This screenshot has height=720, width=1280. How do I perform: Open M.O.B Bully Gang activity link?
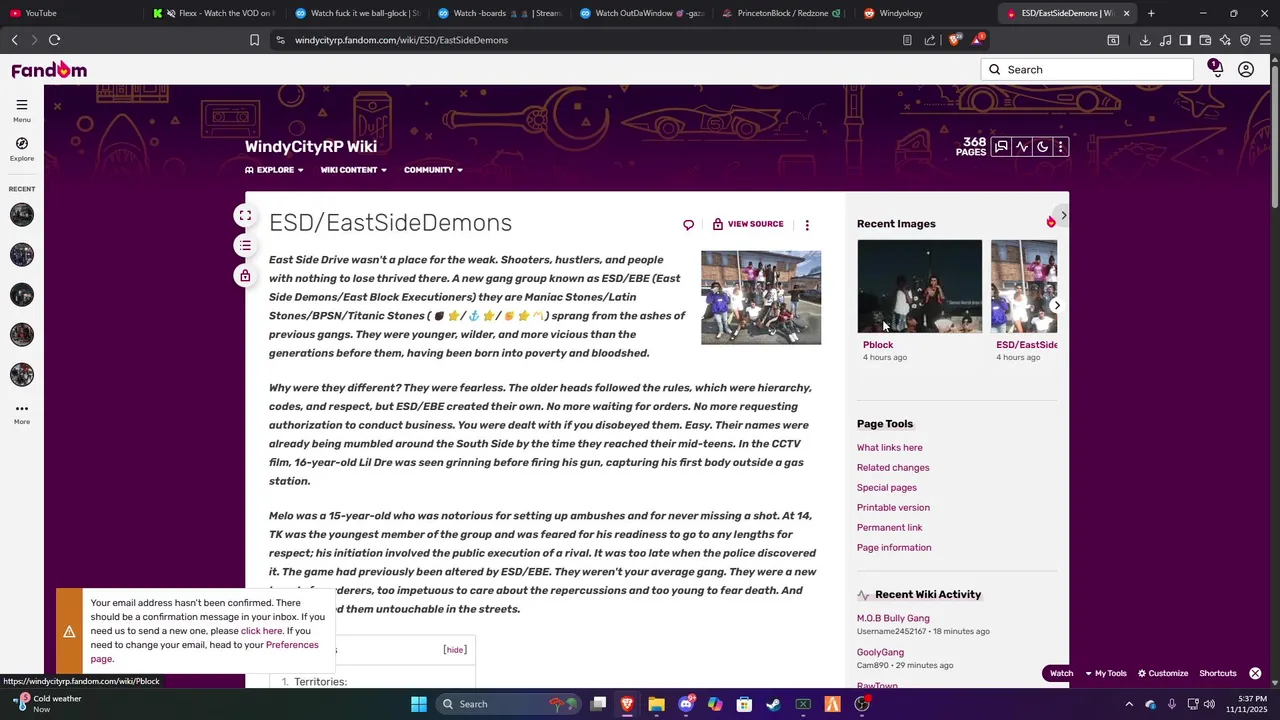(x=893, y=618)
